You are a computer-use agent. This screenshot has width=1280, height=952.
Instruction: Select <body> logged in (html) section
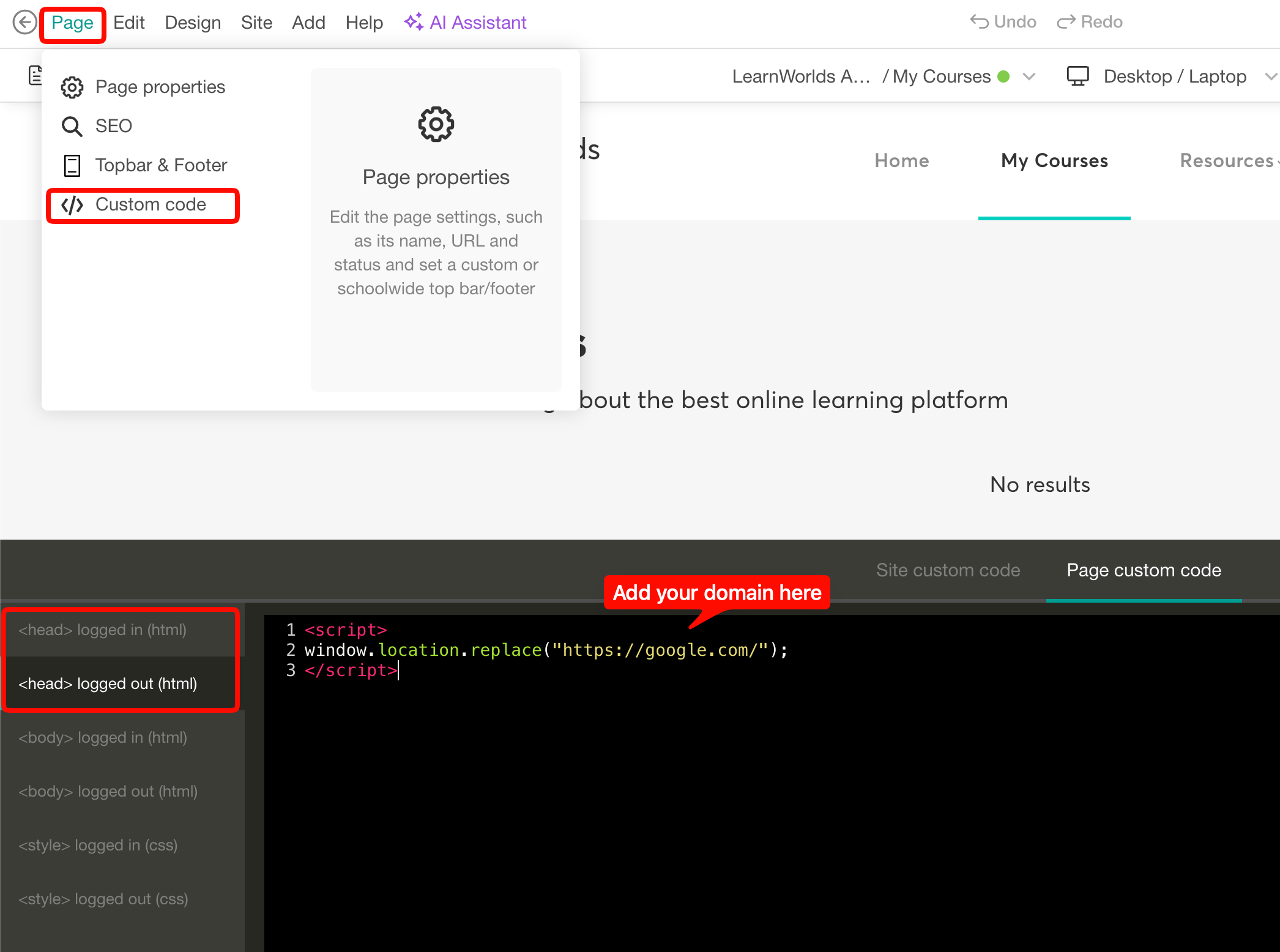(x=103, y=738)
